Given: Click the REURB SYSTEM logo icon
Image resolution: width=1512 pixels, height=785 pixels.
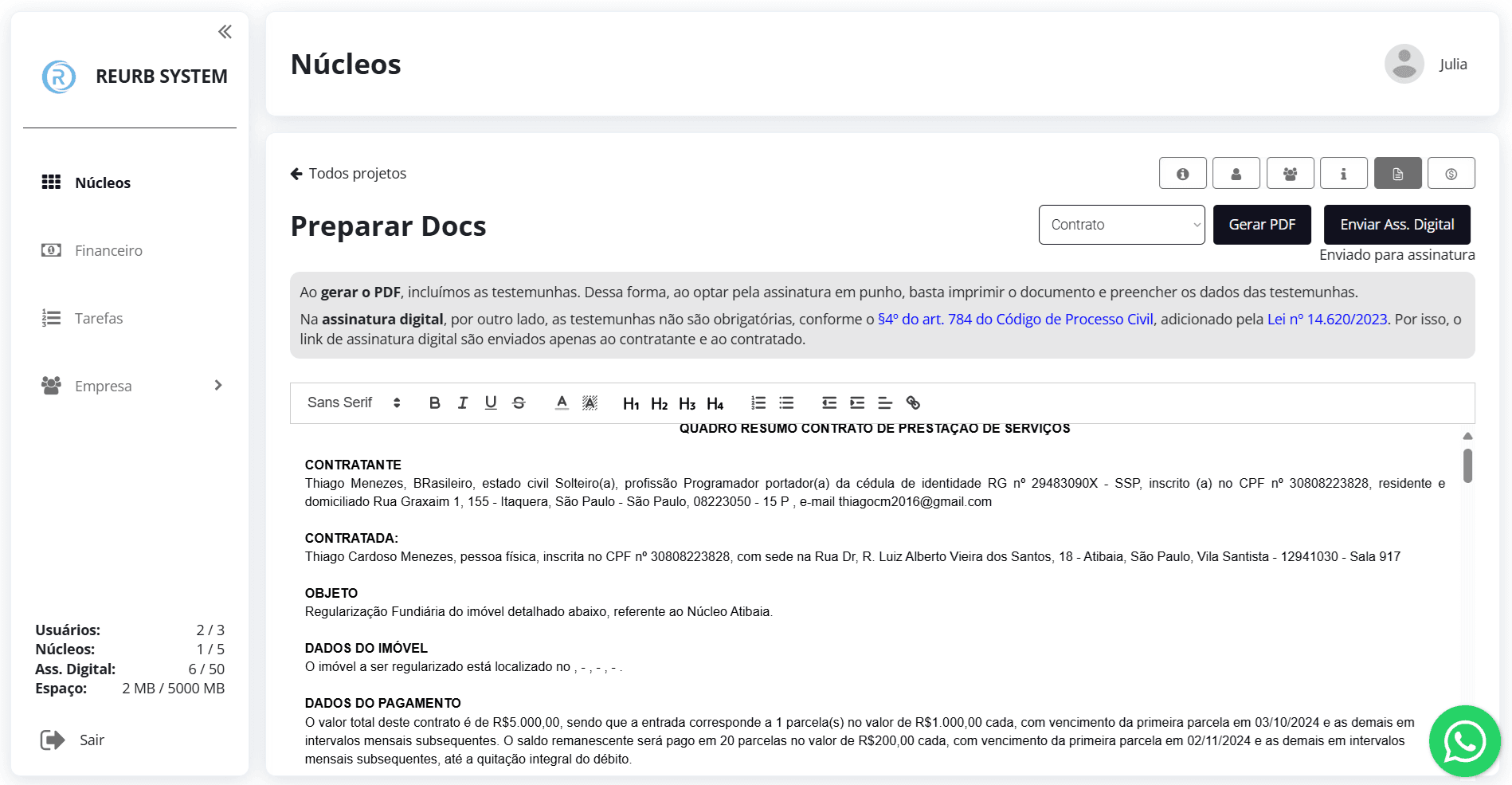Looking at the screenshot, I should coord(59,77).
